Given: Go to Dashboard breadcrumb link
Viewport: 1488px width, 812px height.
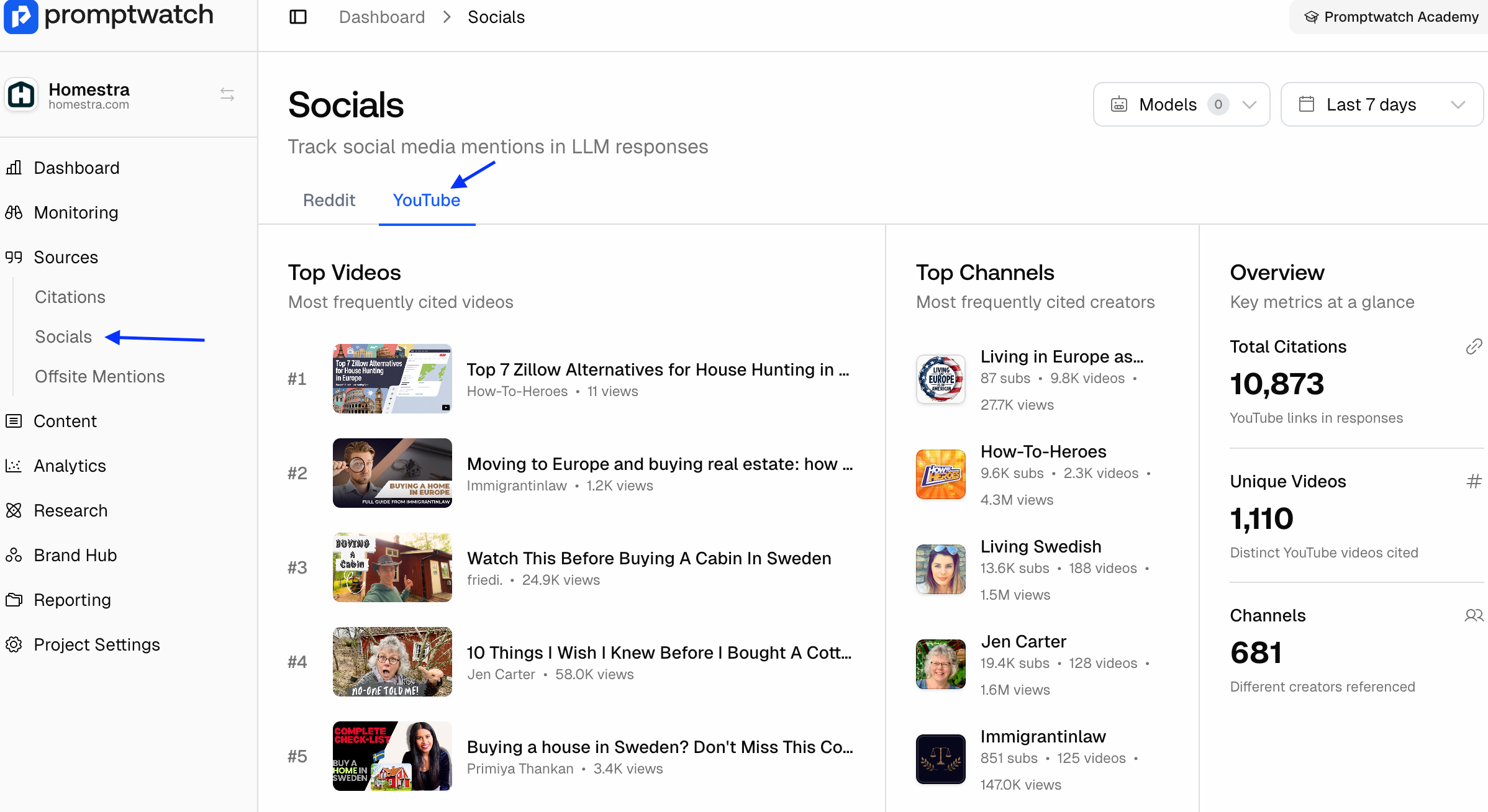Looking at the screenshot, I should pos(381,17).
